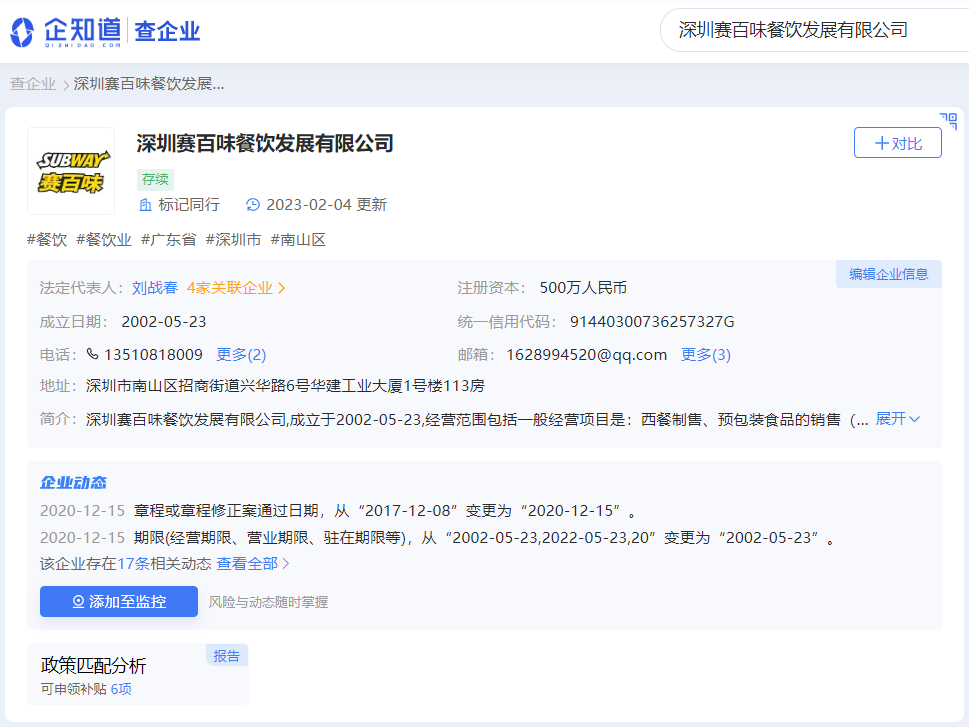
Task: Click the phone number 13510818009
Action: [153, 355]
